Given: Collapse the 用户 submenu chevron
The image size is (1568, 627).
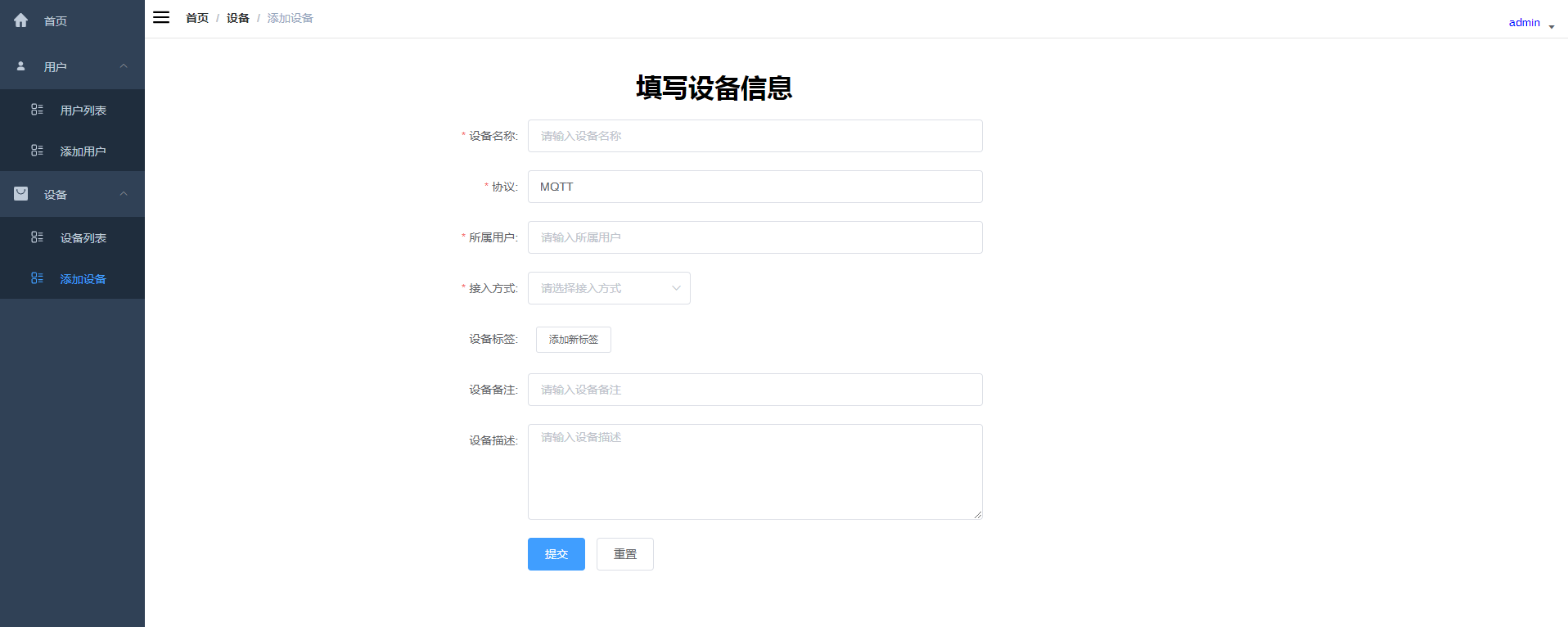Looking at the screenshot, I should [x=124, y=66].
